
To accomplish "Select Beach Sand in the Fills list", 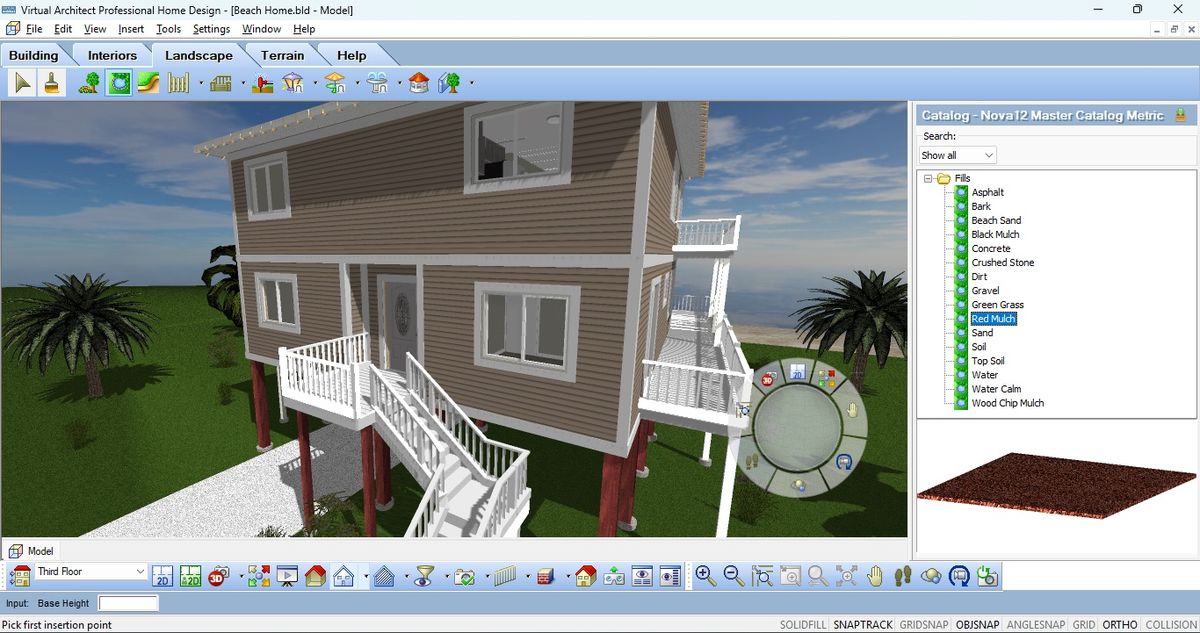I will 994,220.
